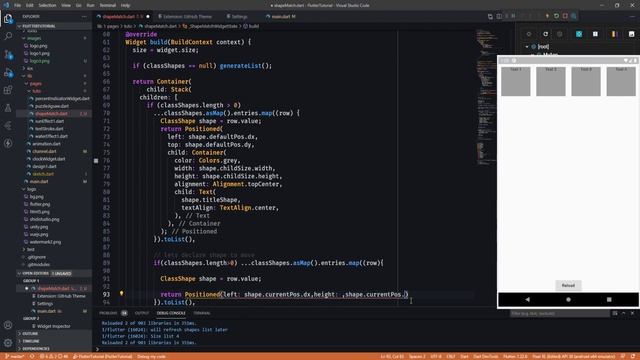
Task: Click the Explorer more actions ellipsis
Action: pyautogui.click(x=84, y=17)
